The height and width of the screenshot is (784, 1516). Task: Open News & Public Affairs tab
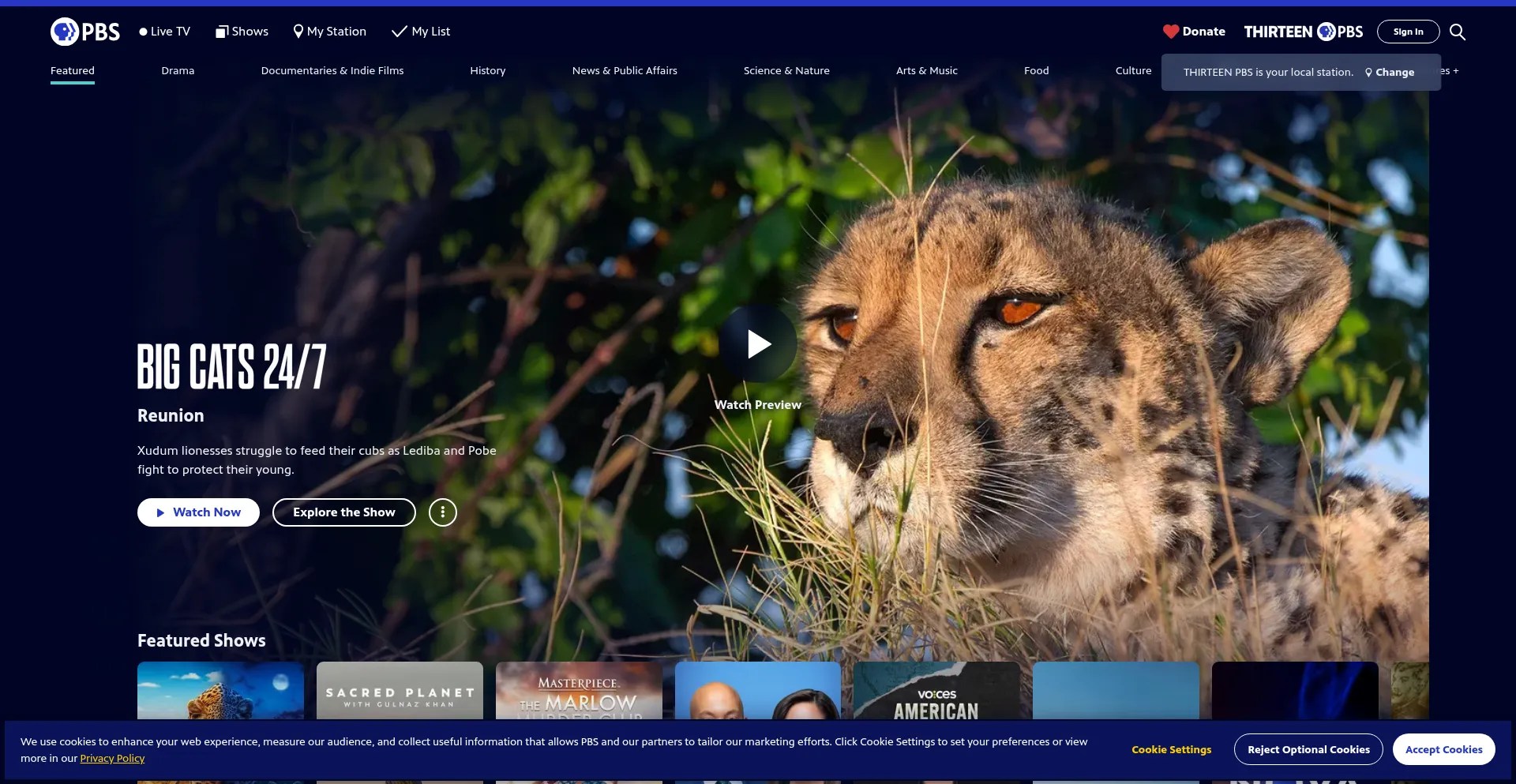click(625, 71)
